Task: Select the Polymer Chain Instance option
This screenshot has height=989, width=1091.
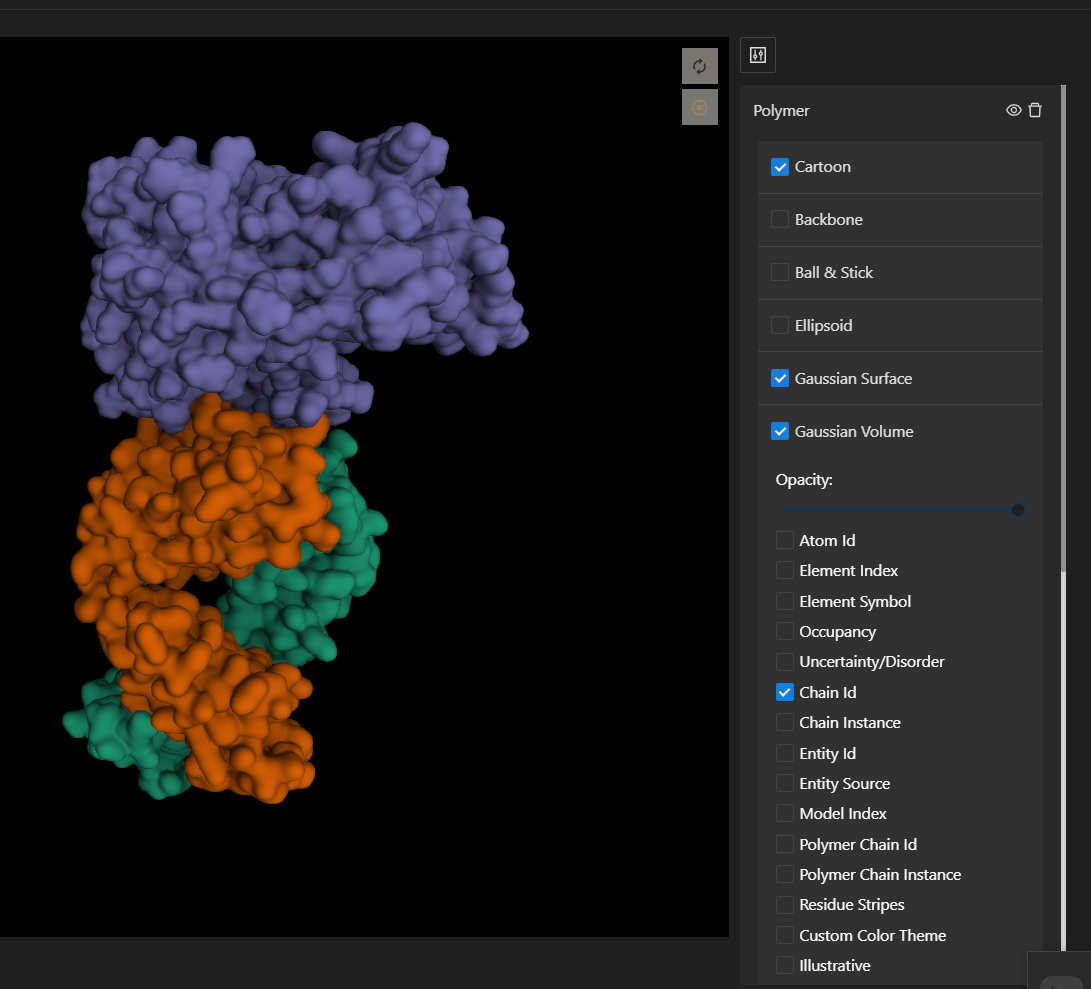Action: [x=785, y=875]
